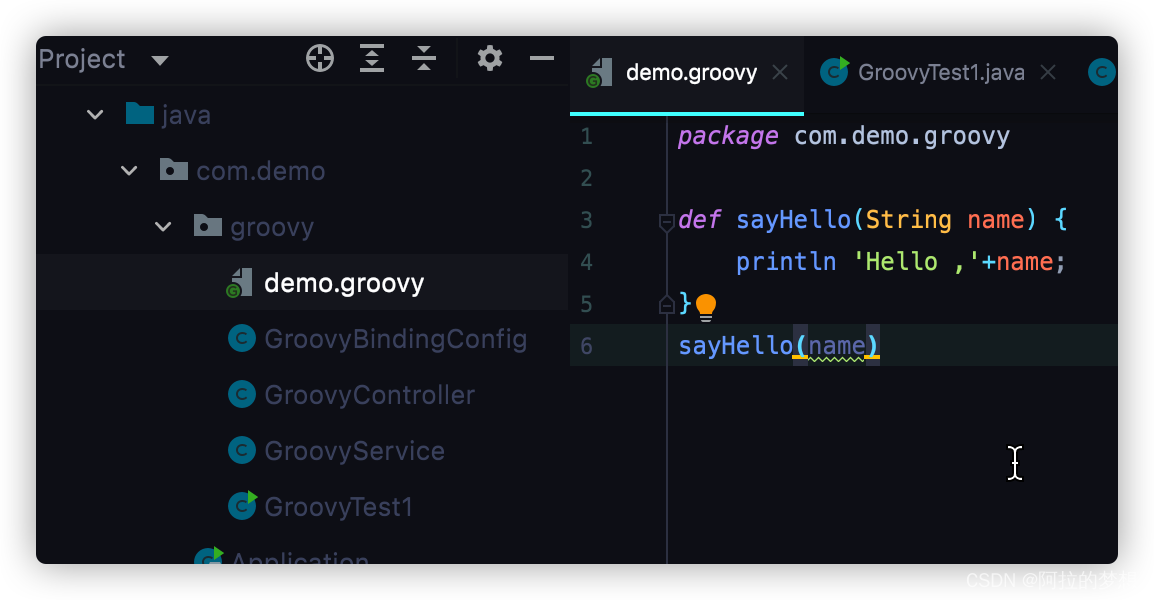Open Project panel gear options
The width and height of the screenshot is (1154, 600).
(x=489, y=58)
